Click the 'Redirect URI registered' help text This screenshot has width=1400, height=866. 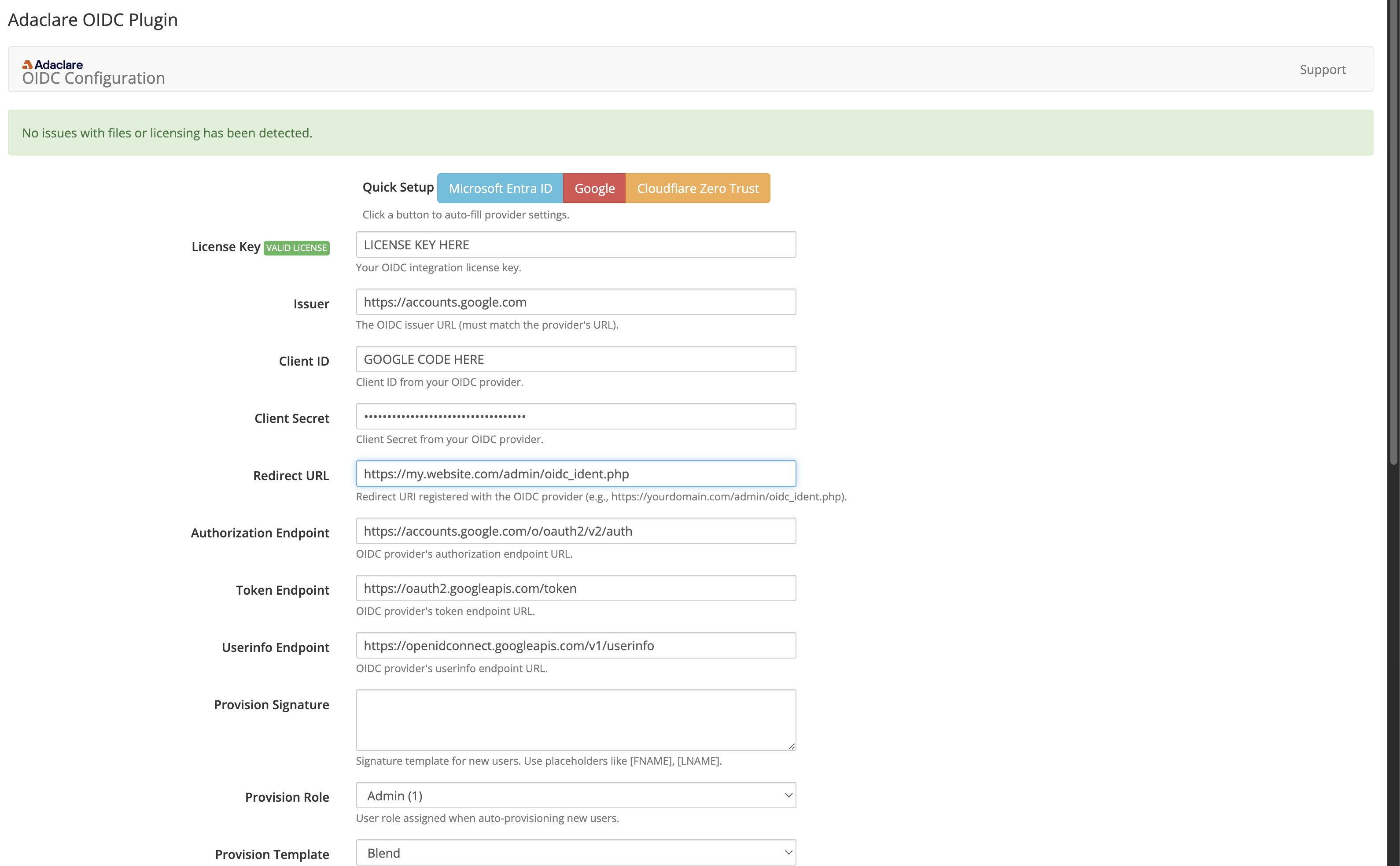pyautogui.click(x=601, y=496)
